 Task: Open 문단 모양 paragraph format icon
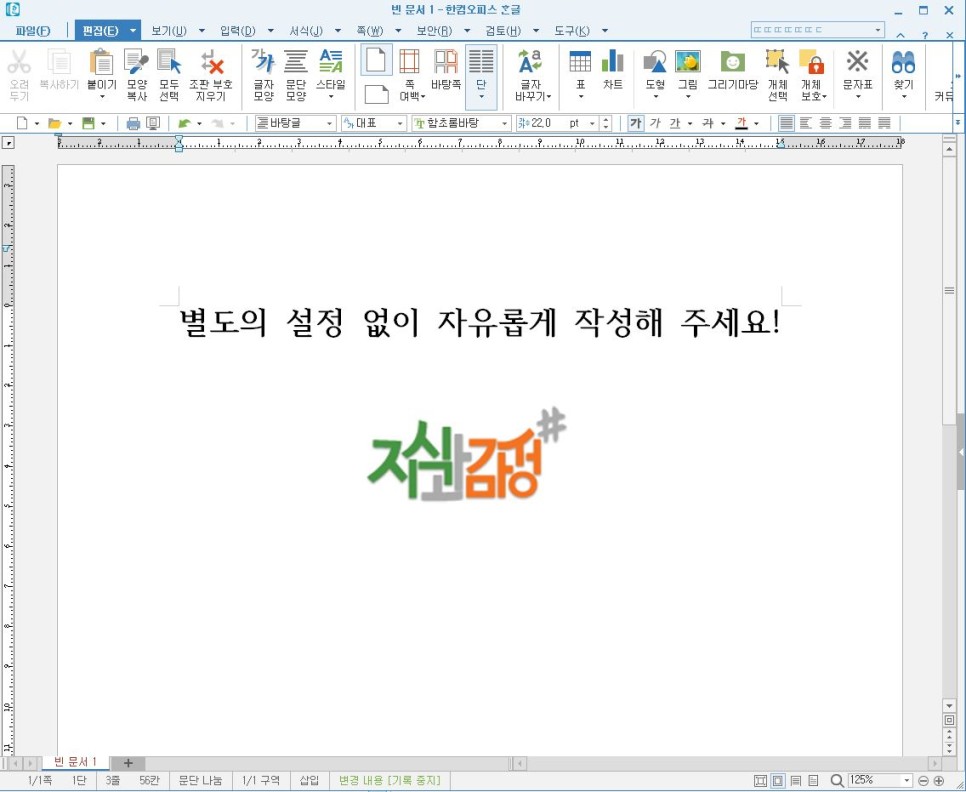click(x=296, y=62)
